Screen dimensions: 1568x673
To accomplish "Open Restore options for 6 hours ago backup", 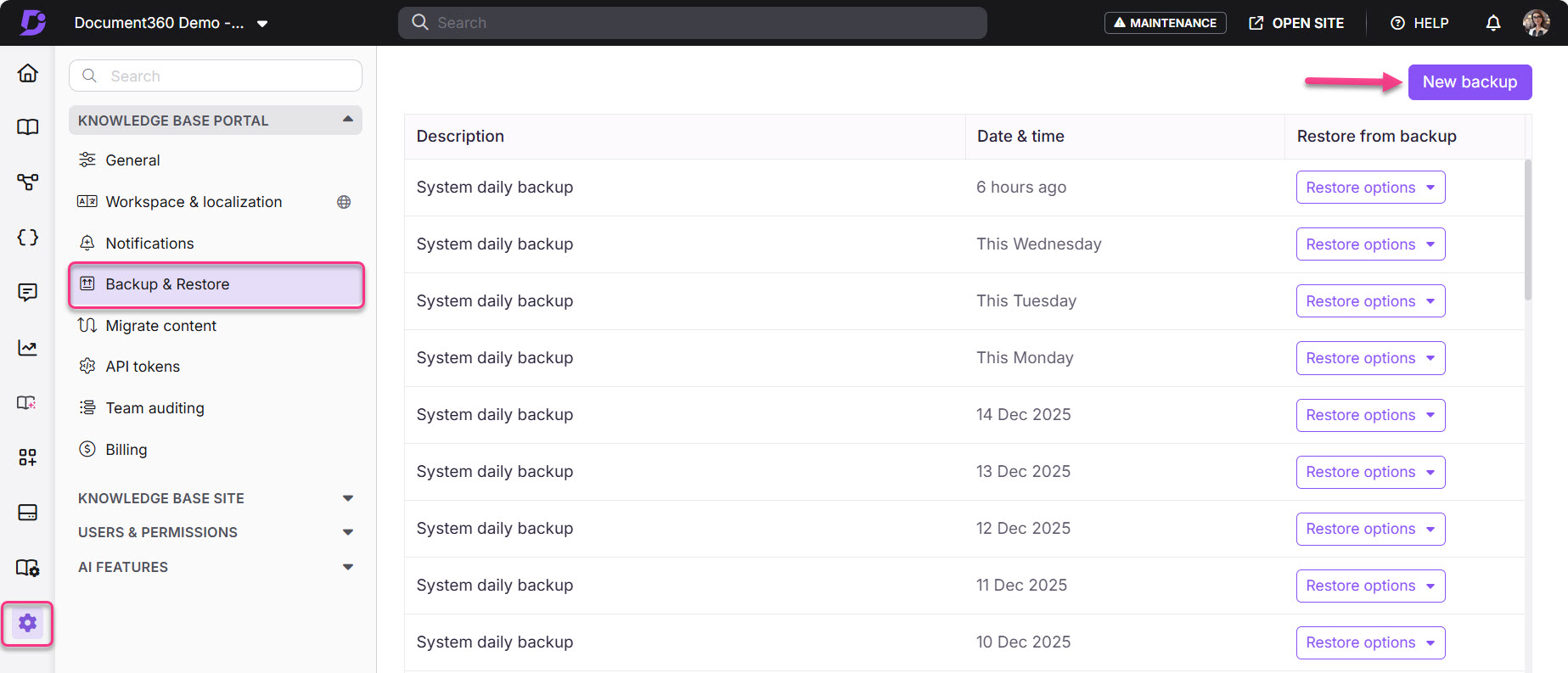I will pos(1370,188).
